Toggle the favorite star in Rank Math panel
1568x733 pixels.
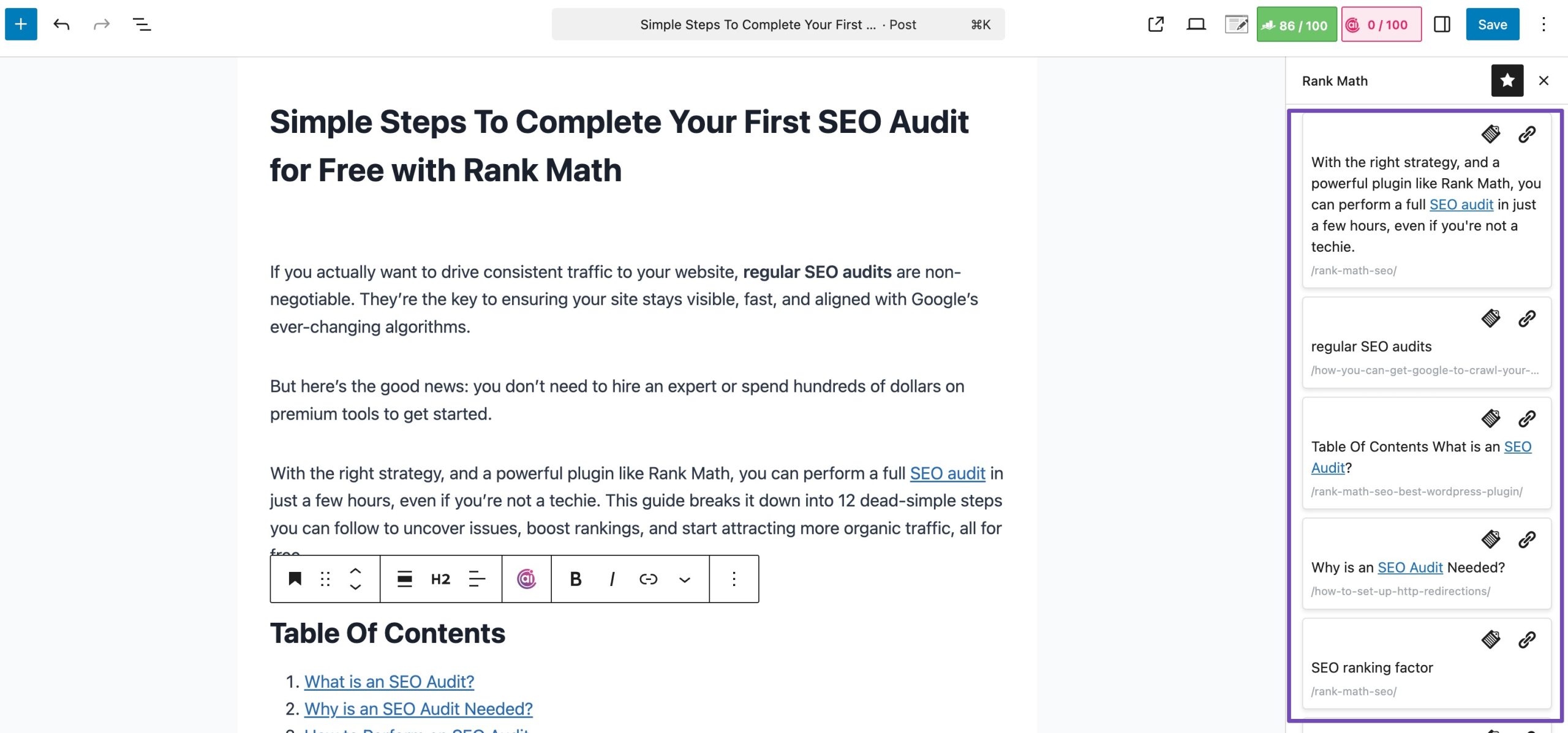click(x=1507, y=80)
